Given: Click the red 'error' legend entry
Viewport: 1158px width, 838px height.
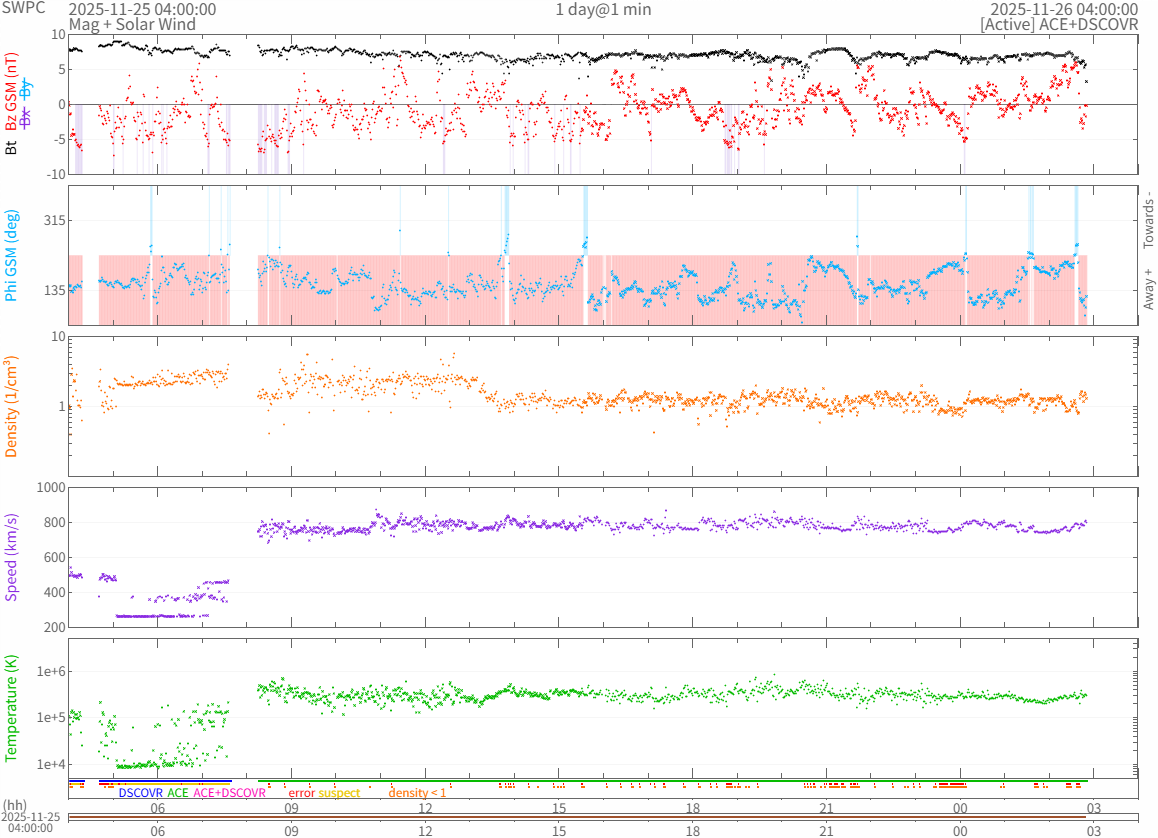Looking at the screenshot, I should (301, 793).
